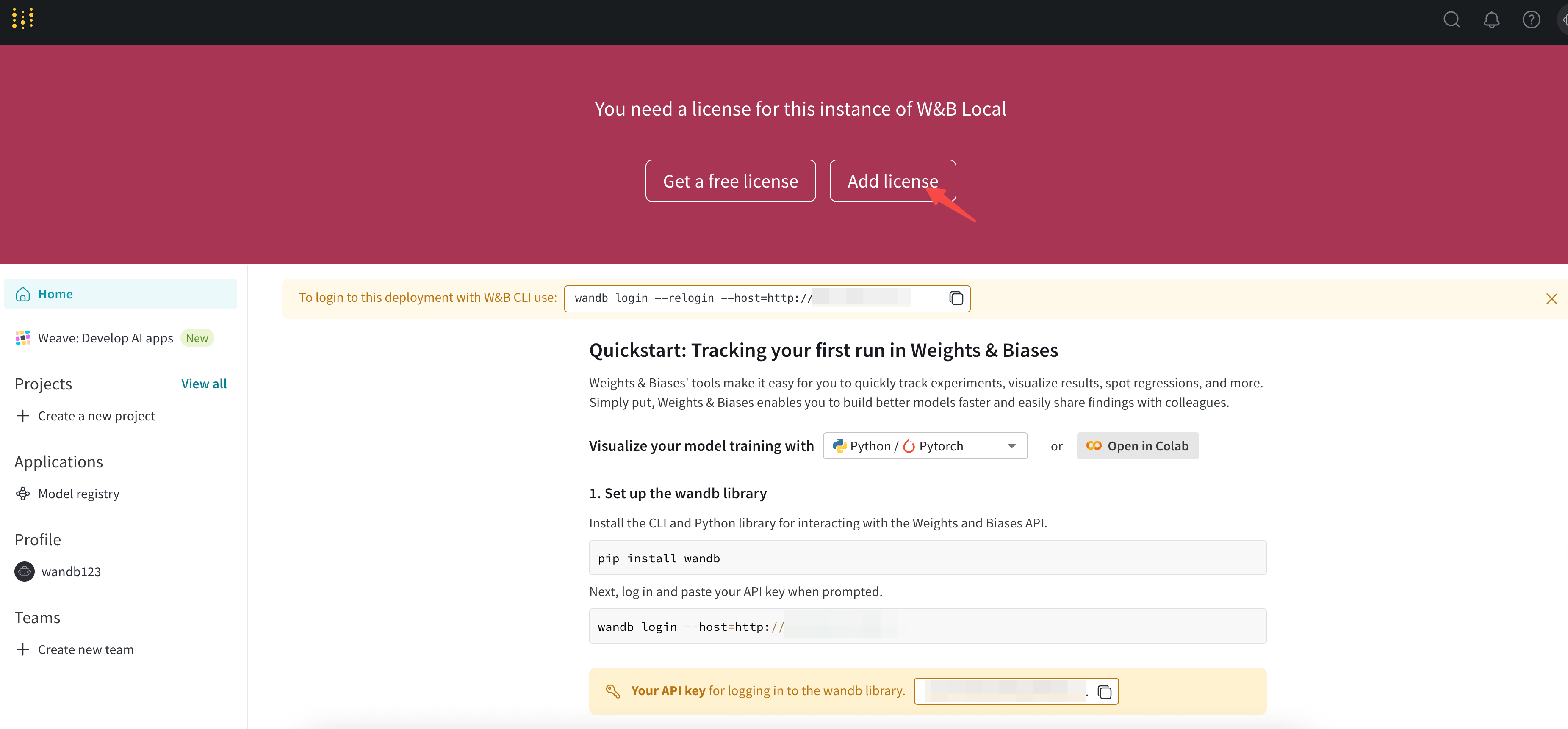Copy the wandb relogin command
This screenshot has height=729, width=1568.
[x=956, y=298]
